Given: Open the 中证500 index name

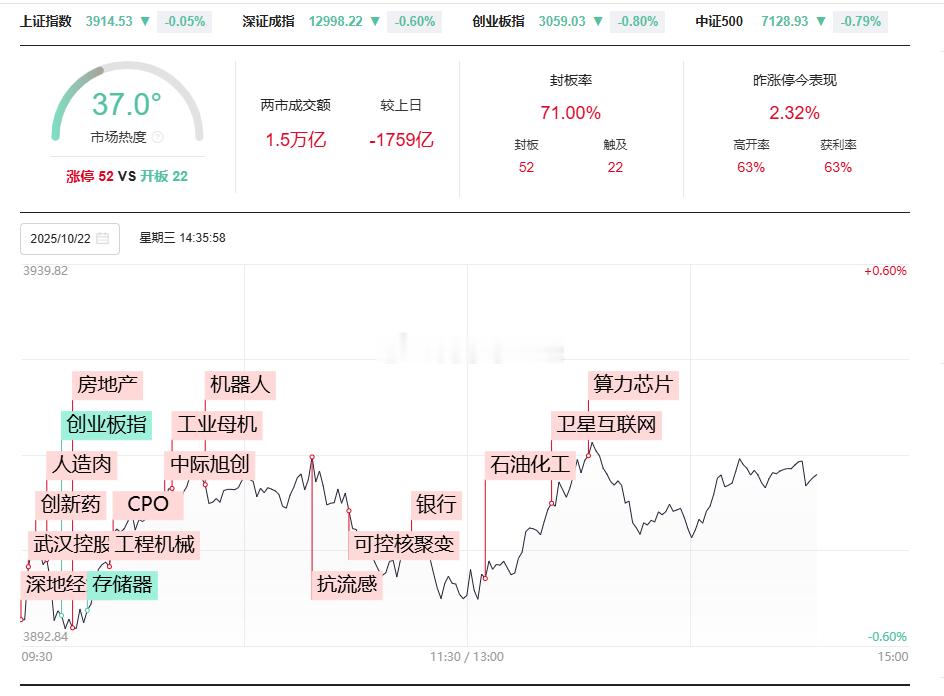Looking at the screenshot, I should [x=719, y=22].
